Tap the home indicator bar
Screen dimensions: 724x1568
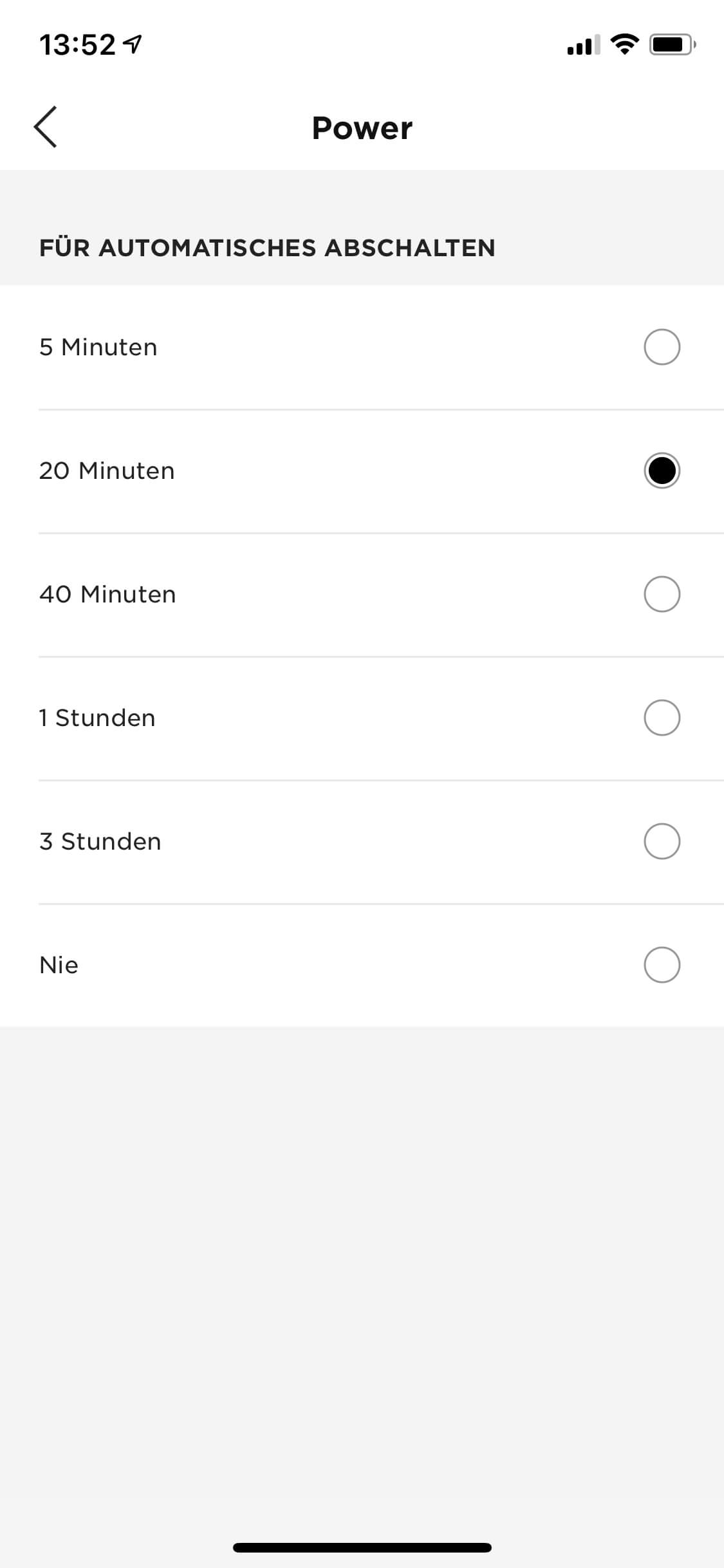362,1547
